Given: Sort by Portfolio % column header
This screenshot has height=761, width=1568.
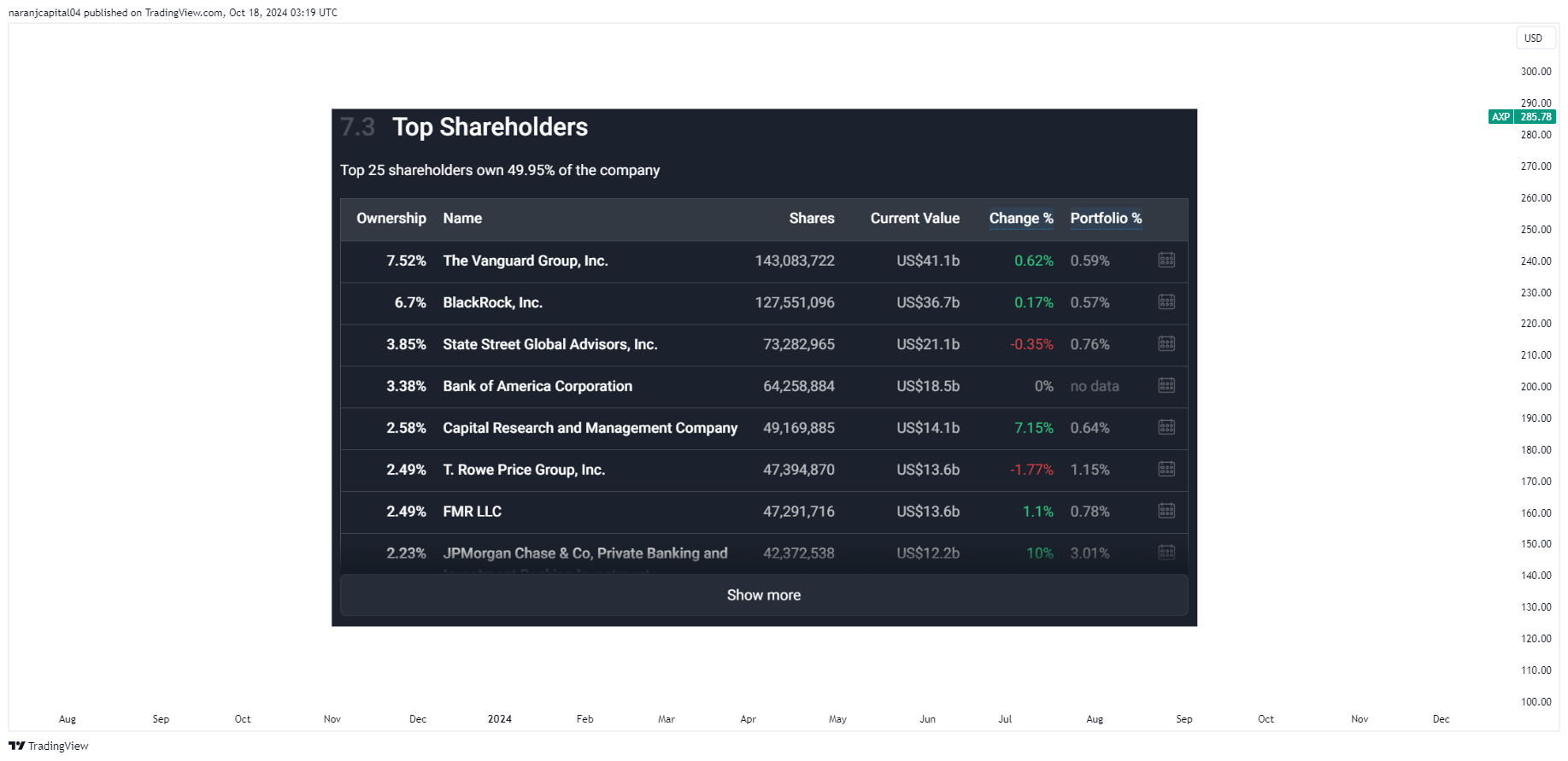Looking at the screenshot, I should click(1106, 219).
